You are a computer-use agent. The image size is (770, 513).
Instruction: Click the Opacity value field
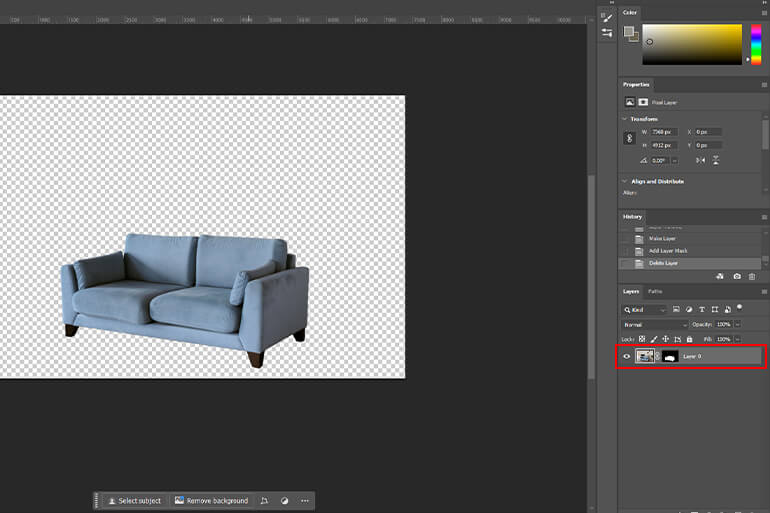pos(723,324)
